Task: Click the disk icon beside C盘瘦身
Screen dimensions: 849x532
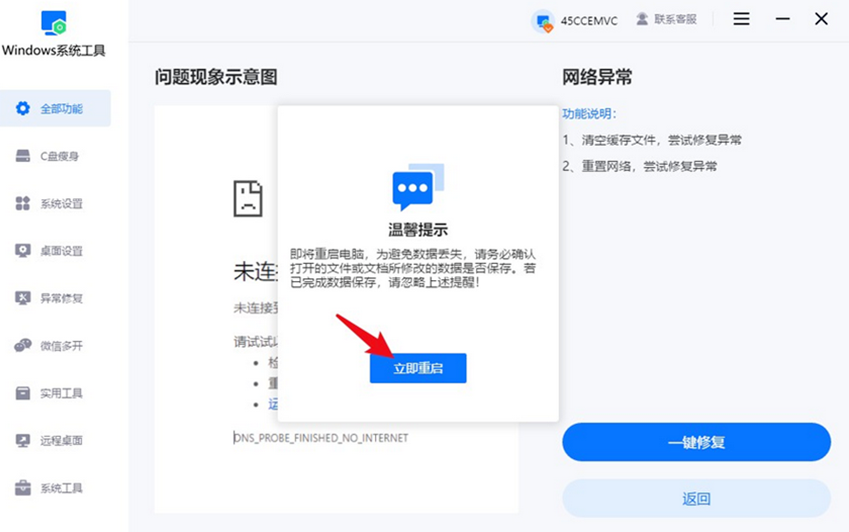Action: pos(23,156)
